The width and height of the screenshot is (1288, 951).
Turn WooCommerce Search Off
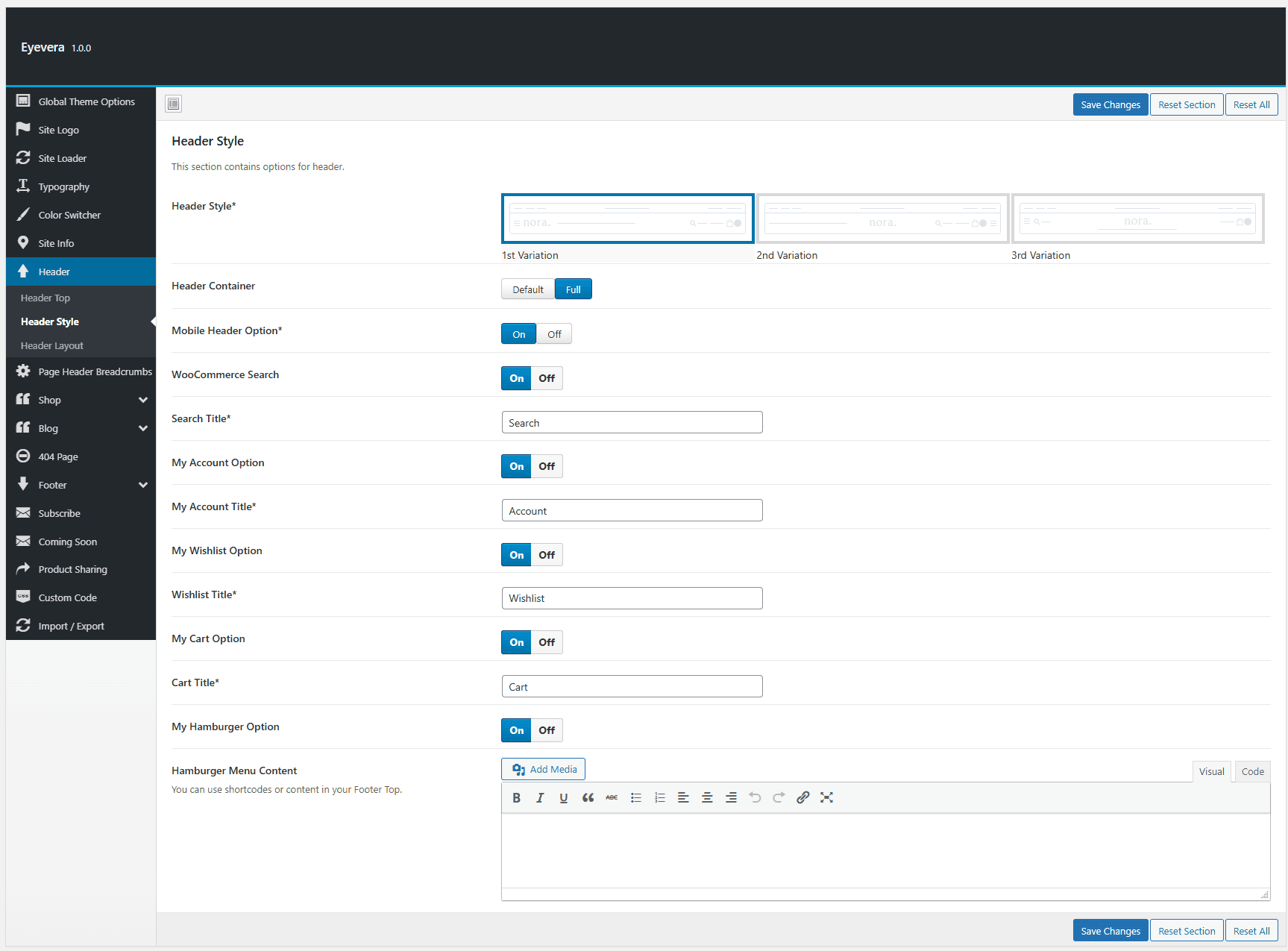[547, 378]
